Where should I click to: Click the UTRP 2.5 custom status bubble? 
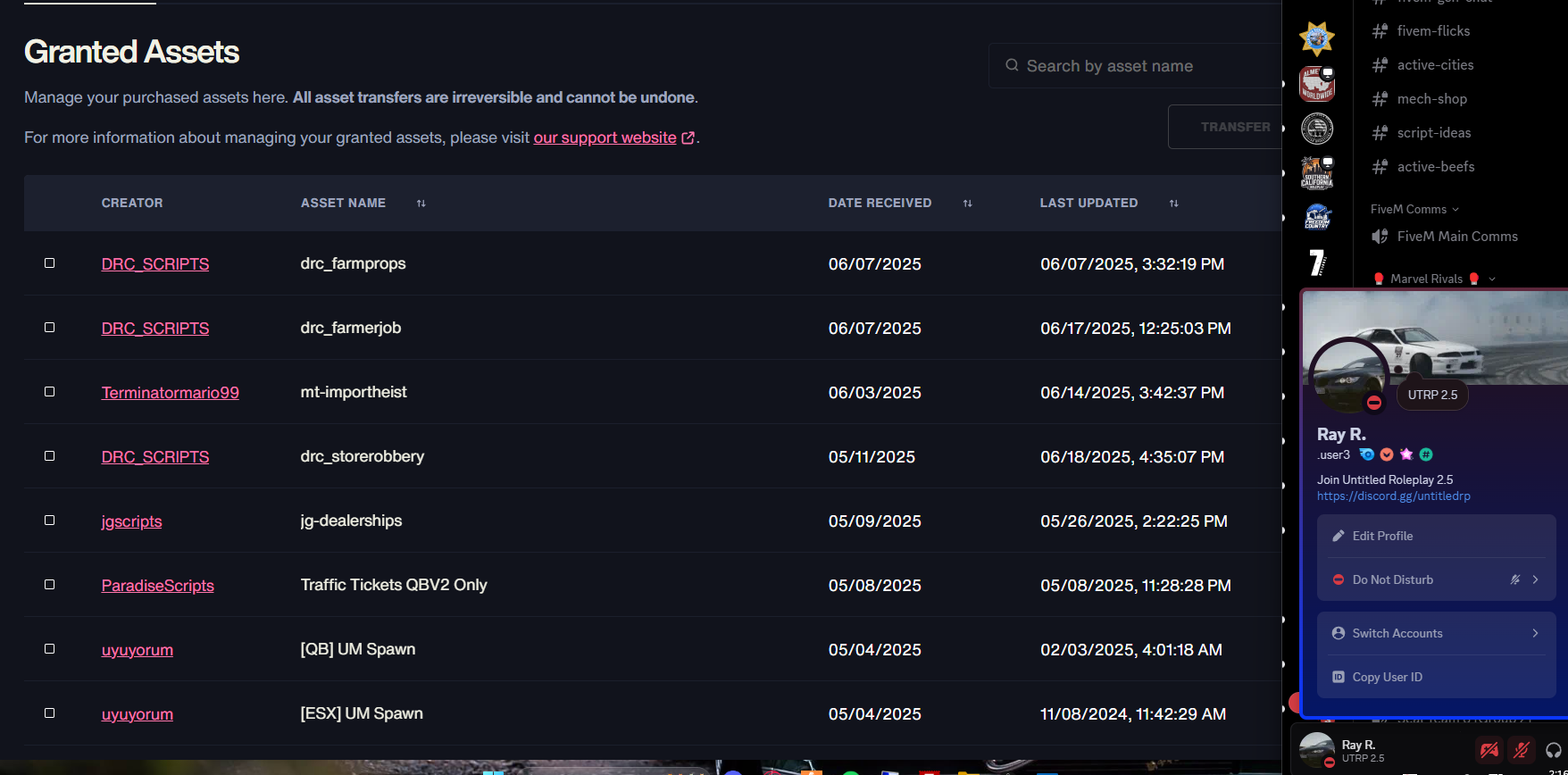pyautogui.click(x=1432, y=395)
